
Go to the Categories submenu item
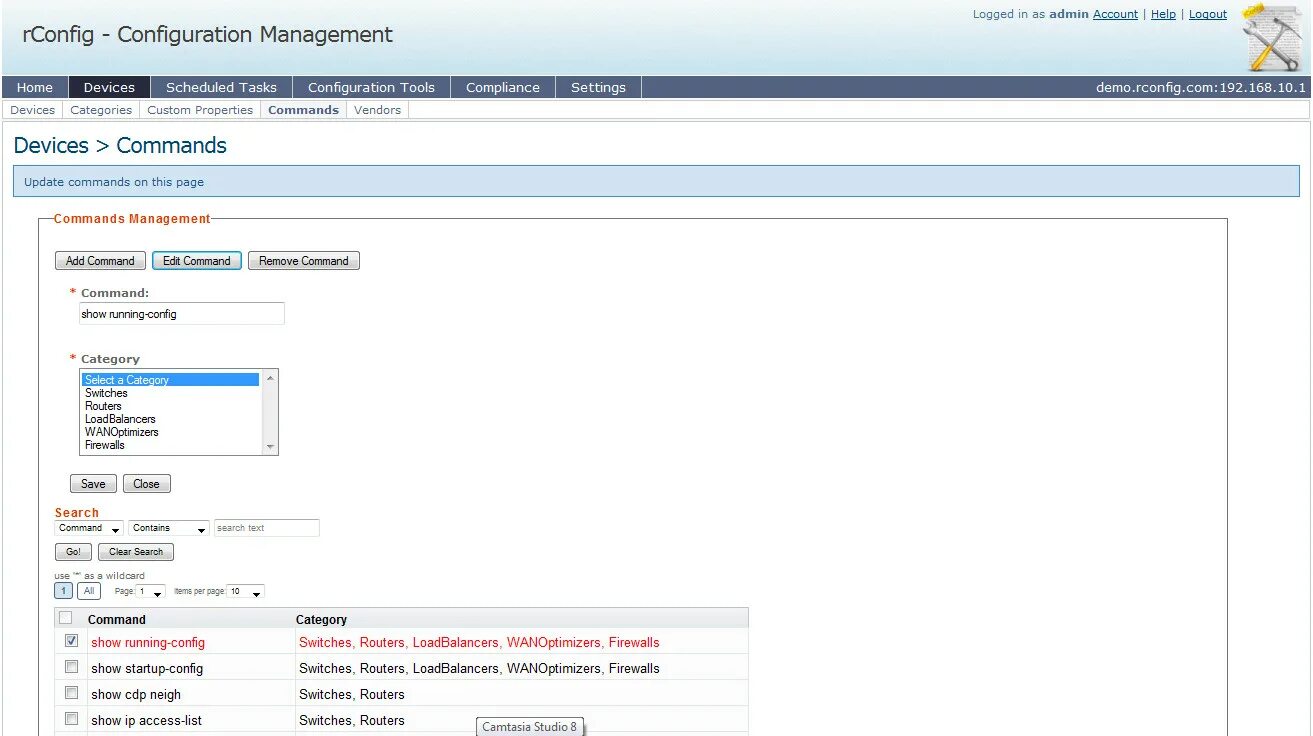101,110
